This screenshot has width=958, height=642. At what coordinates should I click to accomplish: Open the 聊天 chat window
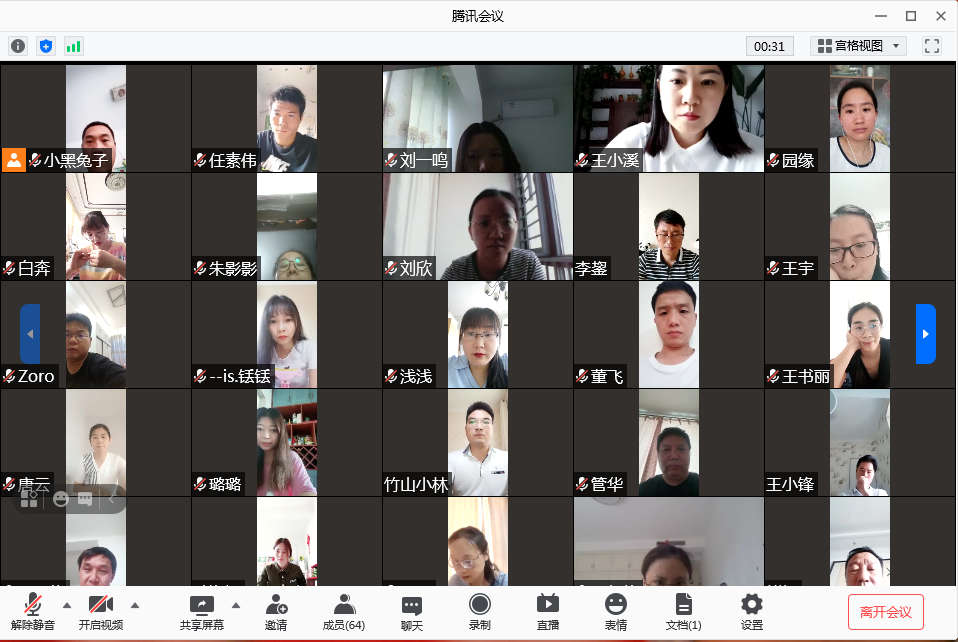click(411, 612)
